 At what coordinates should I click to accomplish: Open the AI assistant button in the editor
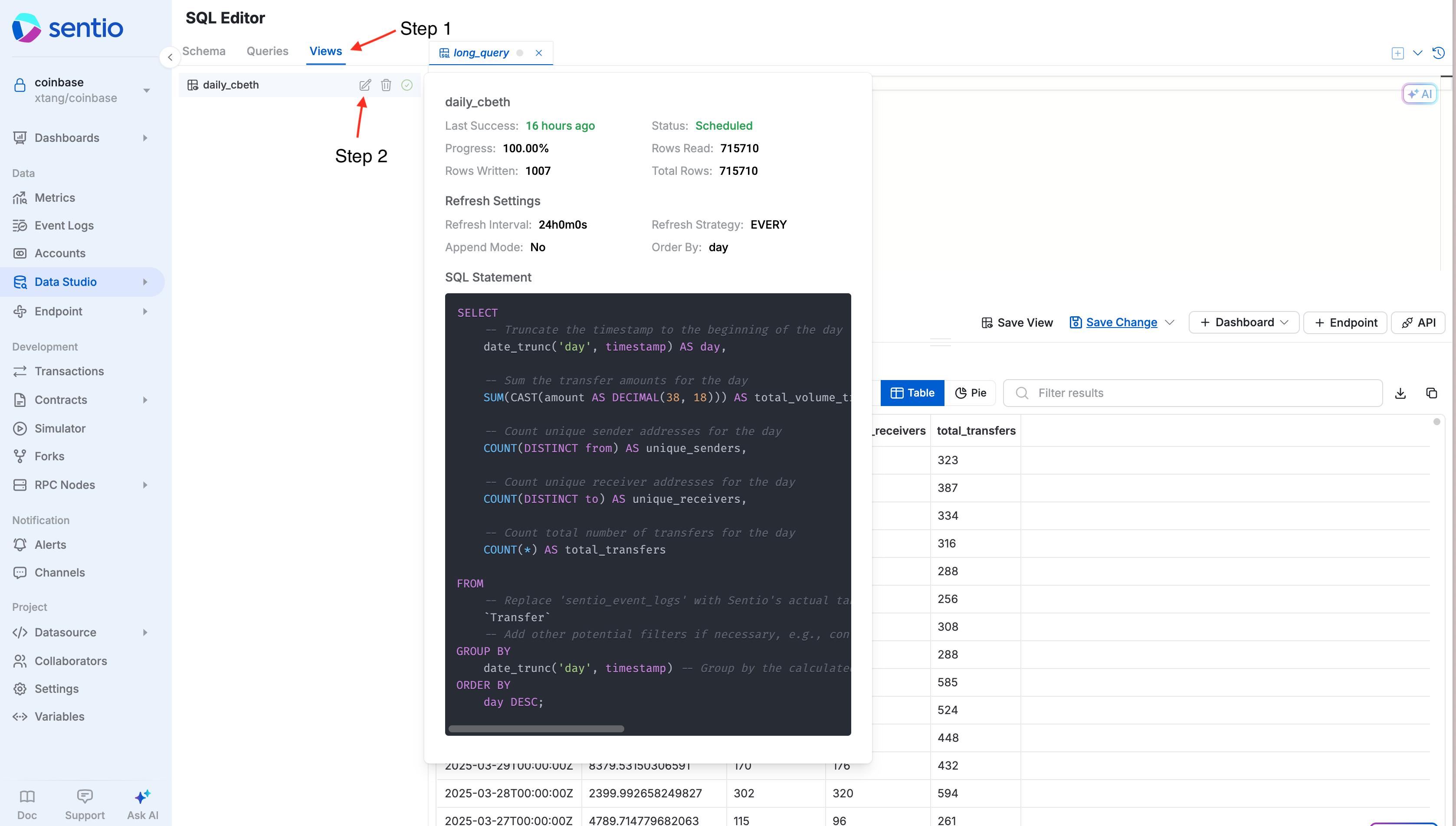(x=1419, y=94)
